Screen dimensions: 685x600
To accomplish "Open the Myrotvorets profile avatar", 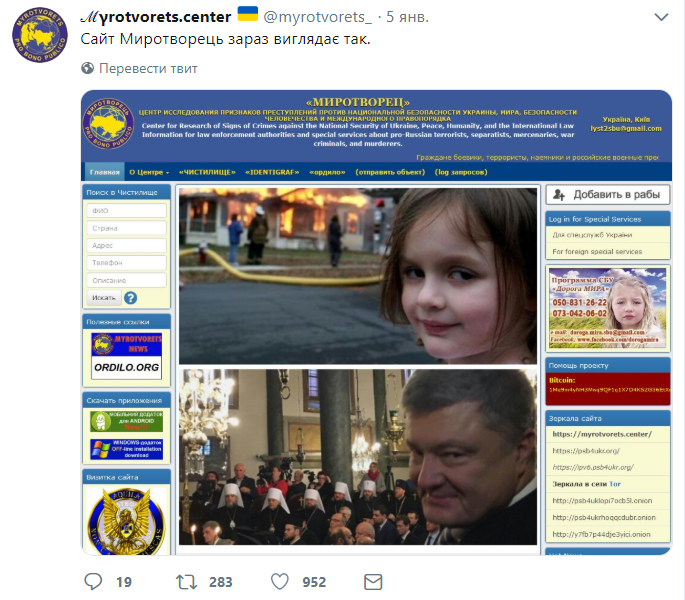I will (40, 35).
